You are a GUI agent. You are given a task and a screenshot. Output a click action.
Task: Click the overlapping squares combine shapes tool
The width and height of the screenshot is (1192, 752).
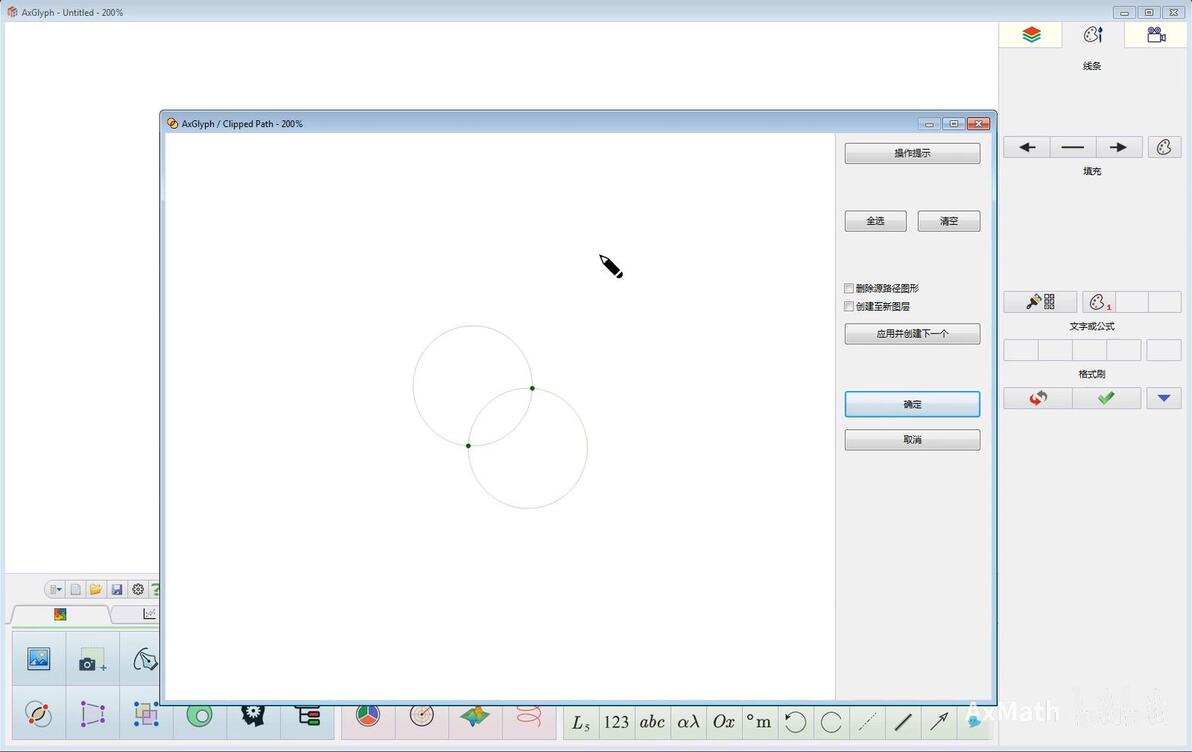click(146, 714)
